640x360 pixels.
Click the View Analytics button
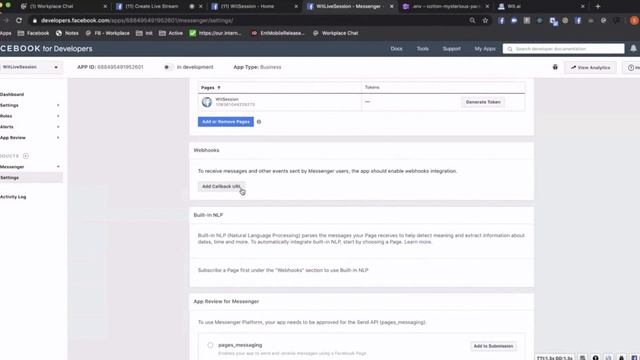pyautogui.click(x=590, y=67)
